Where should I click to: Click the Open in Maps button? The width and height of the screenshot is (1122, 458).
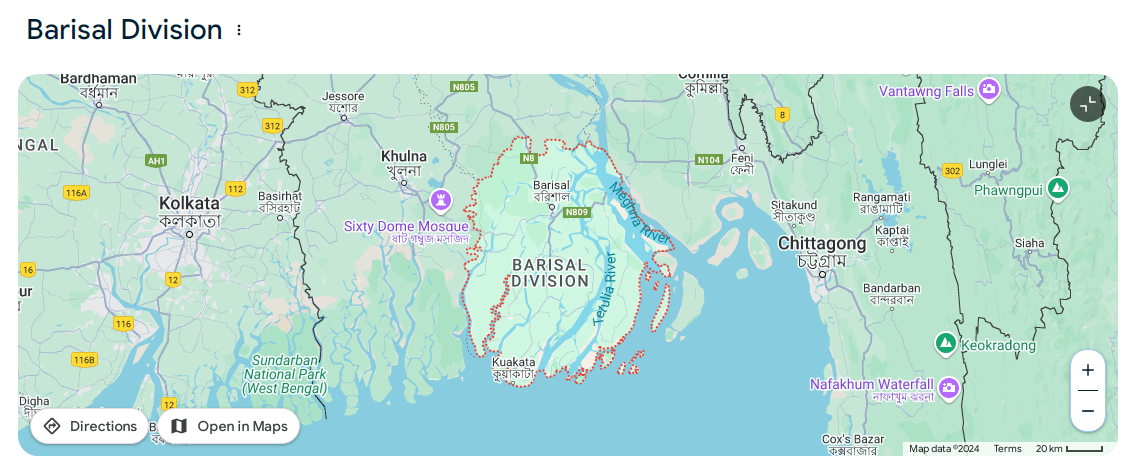pos(229,427)
